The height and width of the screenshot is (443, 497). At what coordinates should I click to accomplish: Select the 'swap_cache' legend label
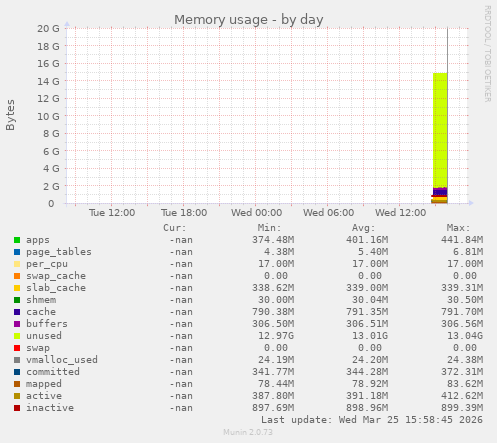56,276
